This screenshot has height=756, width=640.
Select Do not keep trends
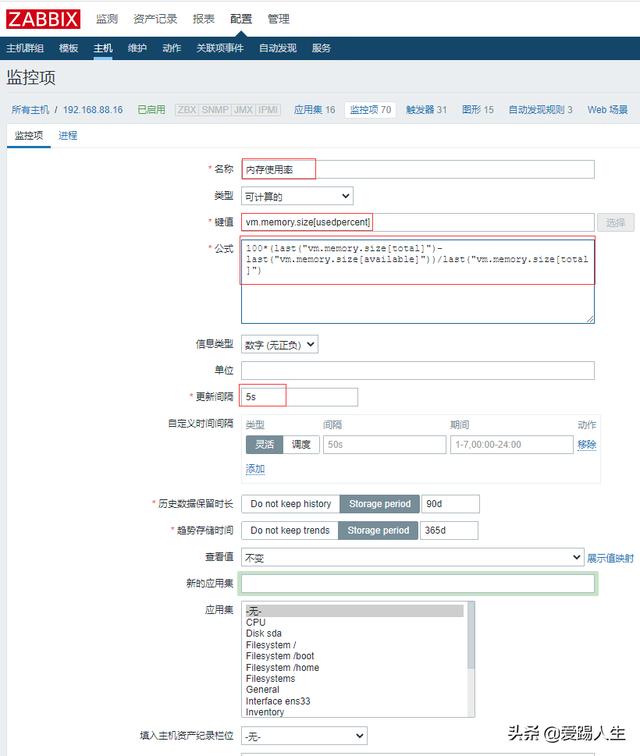click(290, 530)
